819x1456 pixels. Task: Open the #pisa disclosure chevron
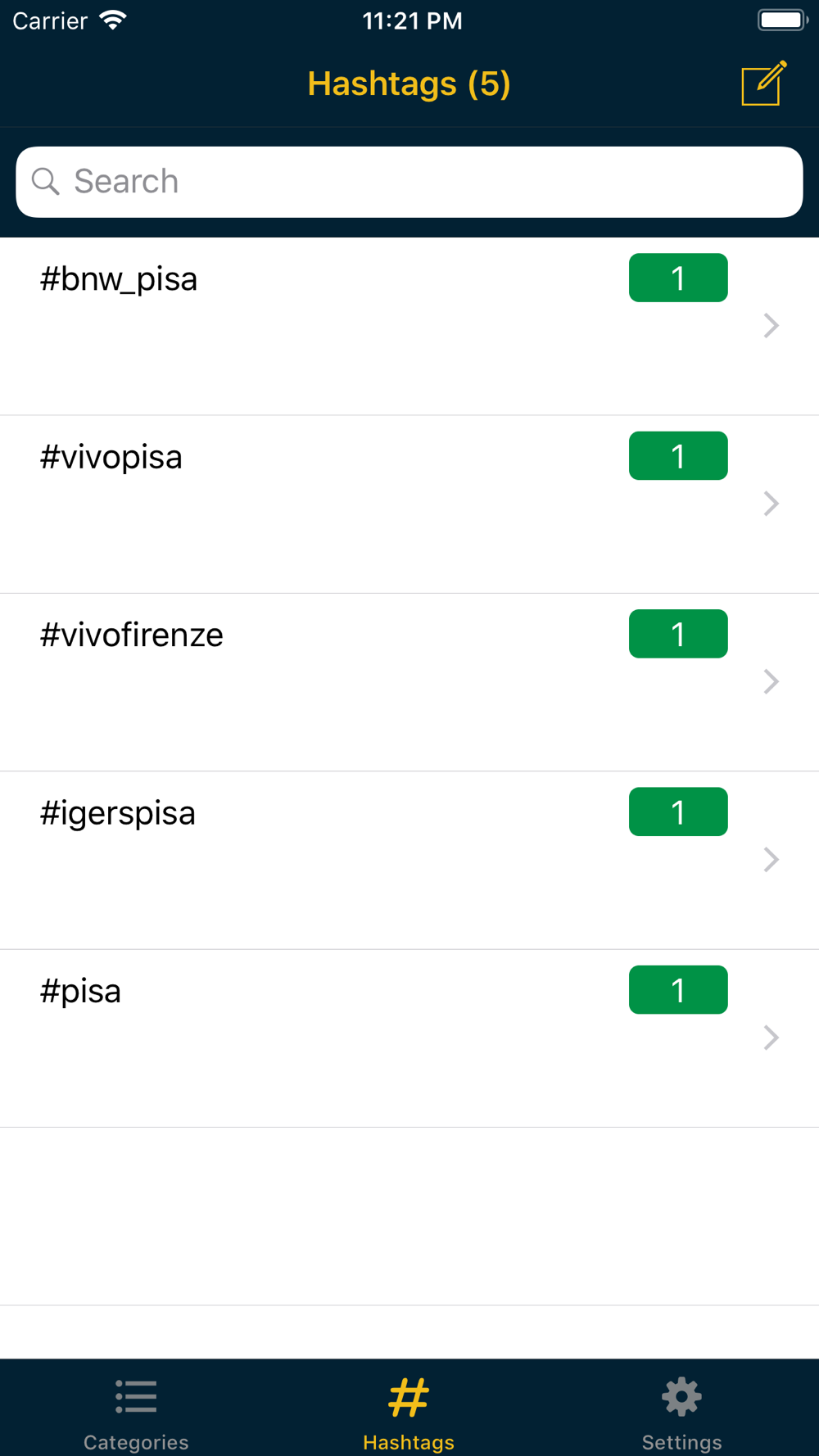click(x=771, y=1038)
